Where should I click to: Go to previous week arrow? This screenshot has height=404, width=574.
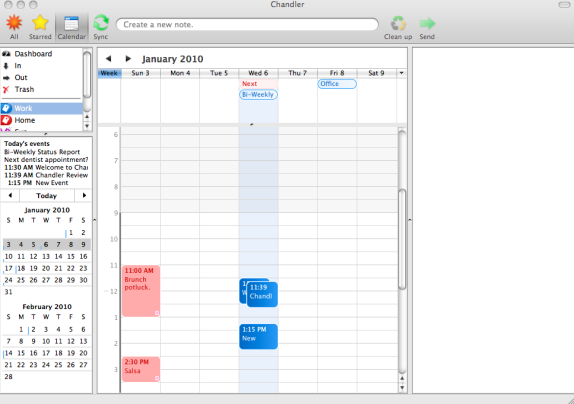[x=108, y=59]
